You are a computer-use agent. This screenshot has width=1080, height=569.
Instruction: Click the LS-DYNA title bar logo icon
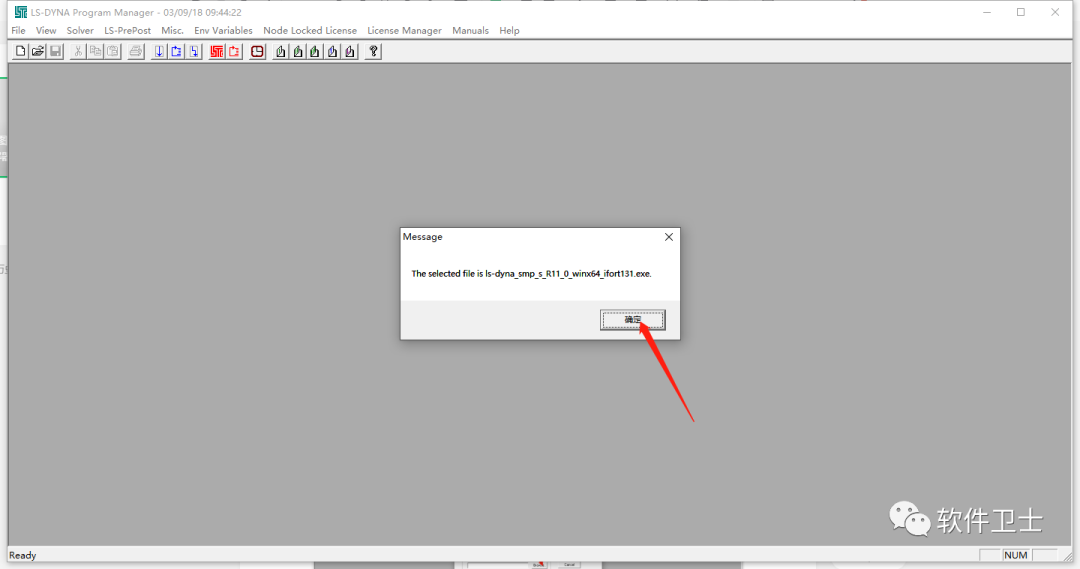click(21, 12)
